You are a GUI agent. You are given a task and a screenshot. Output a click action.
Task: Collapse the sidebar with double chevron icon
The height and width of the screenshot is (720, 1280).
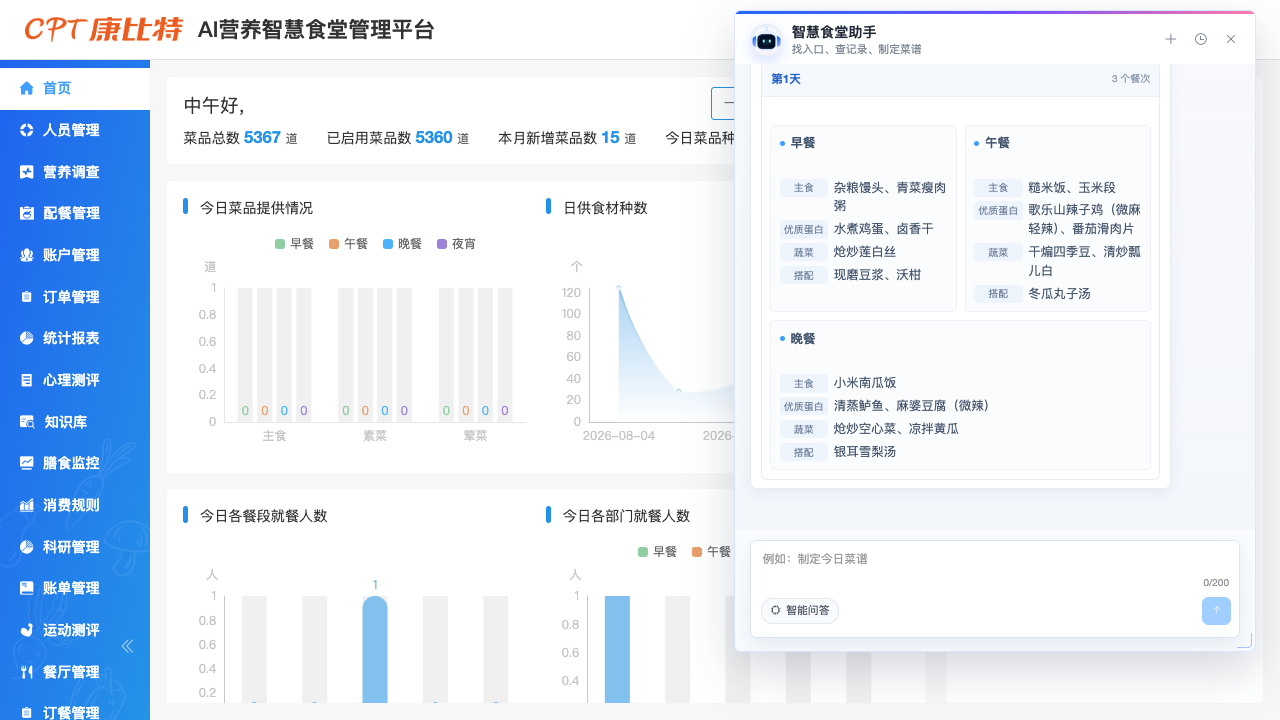127,646
